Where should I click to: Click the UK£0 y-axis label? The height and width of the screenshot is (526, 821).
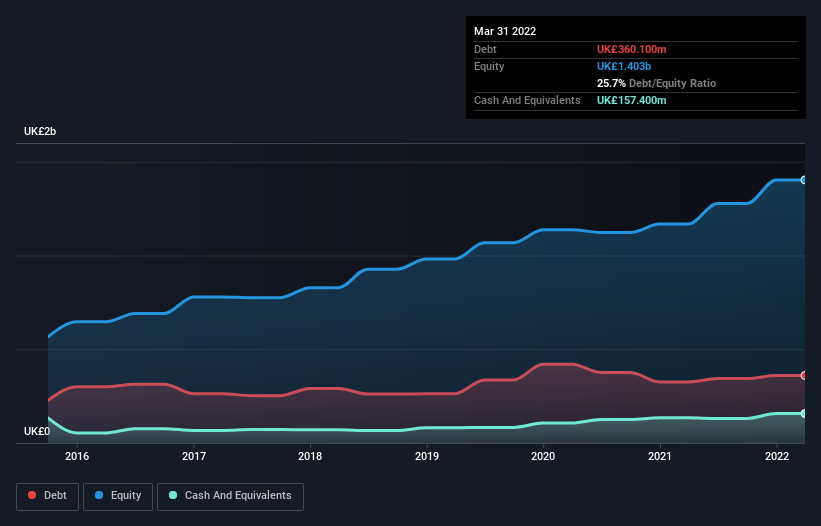pyautogui.click(x=37, y=431)
